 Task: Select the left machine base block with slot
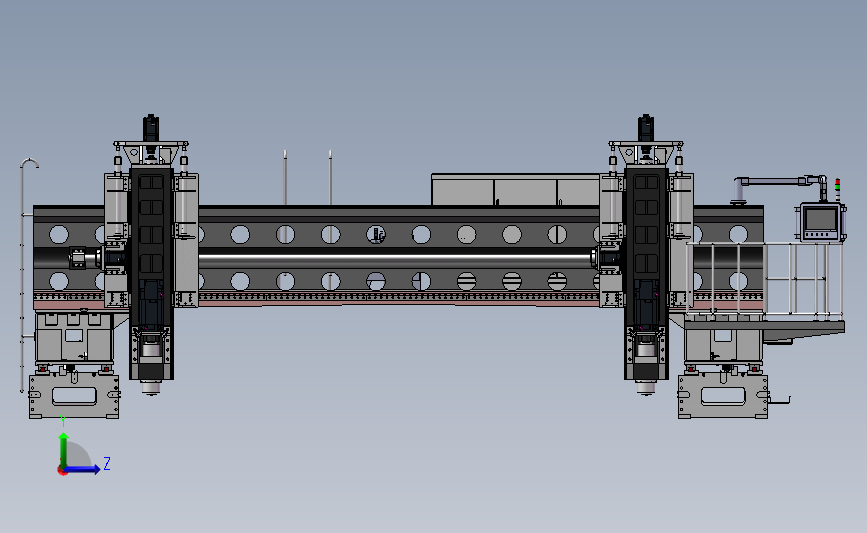pyautogui.click(x=74, y=396)
